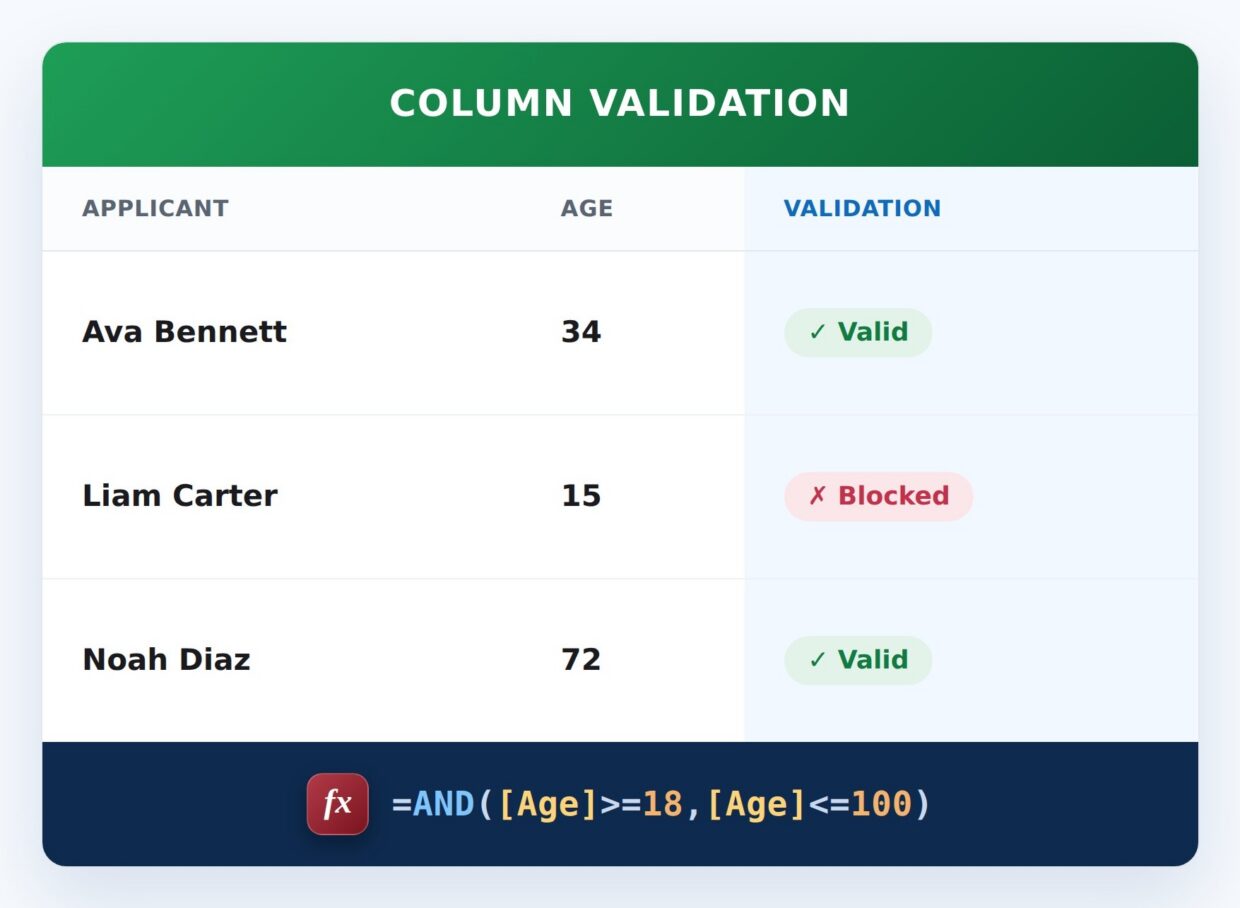Click the AND function in the formula
Screen dimensions: 1240x908
coord(444,804)
